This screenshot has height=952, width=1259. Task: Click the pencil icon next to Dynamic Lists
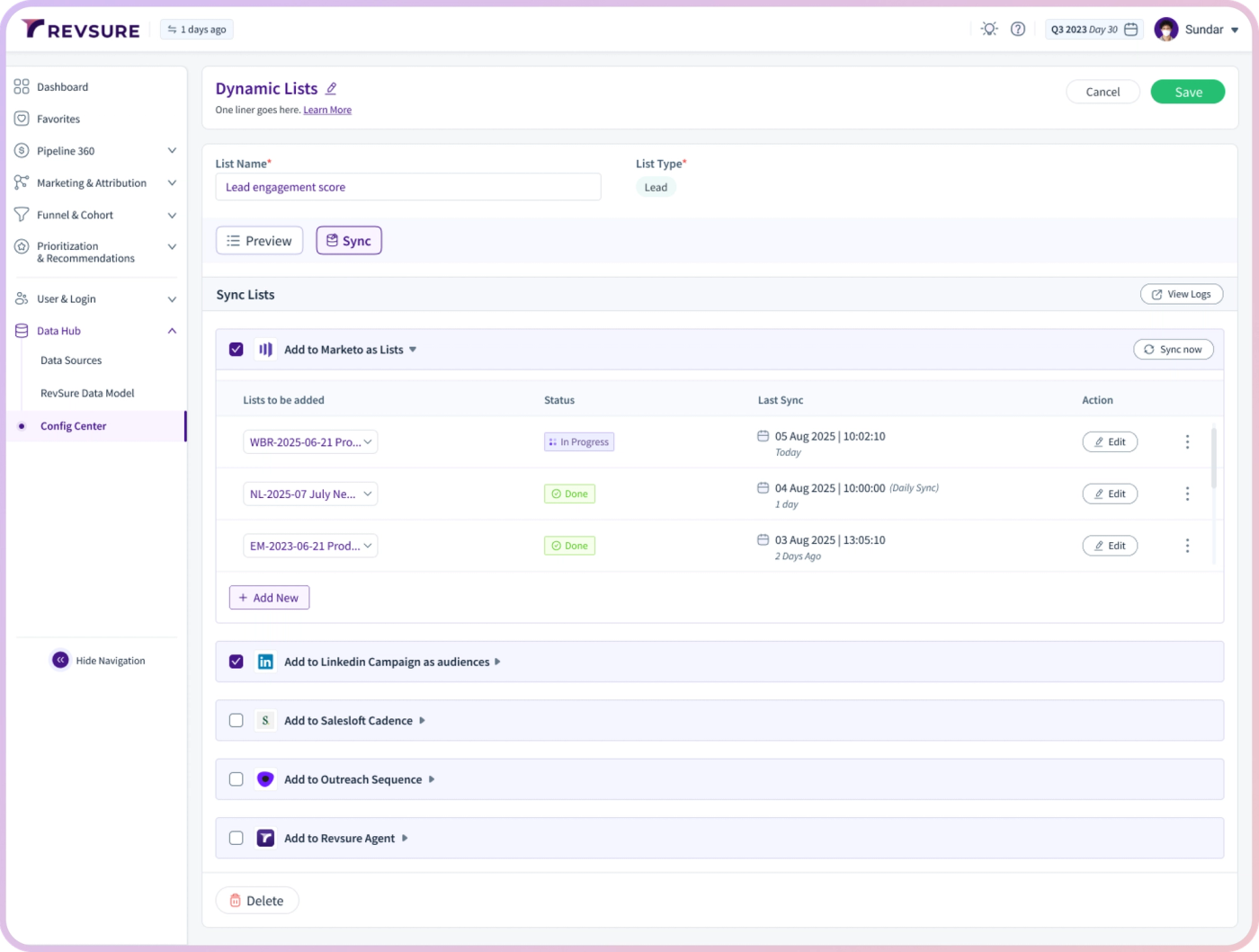(331, 88)
